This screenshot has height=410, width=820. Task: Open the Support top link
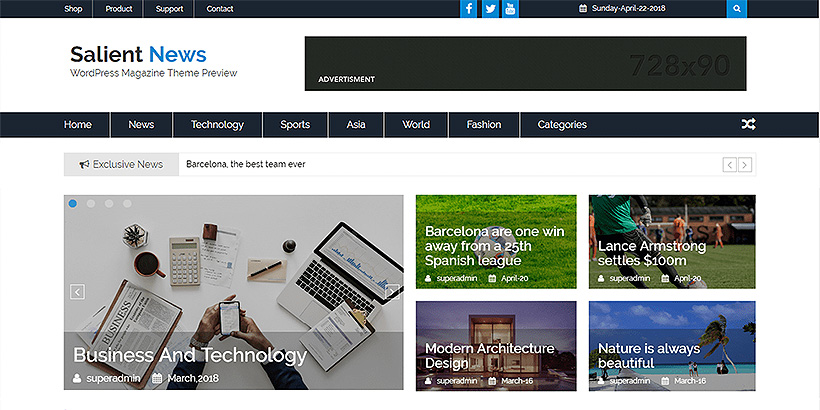[x=169, y=9]
